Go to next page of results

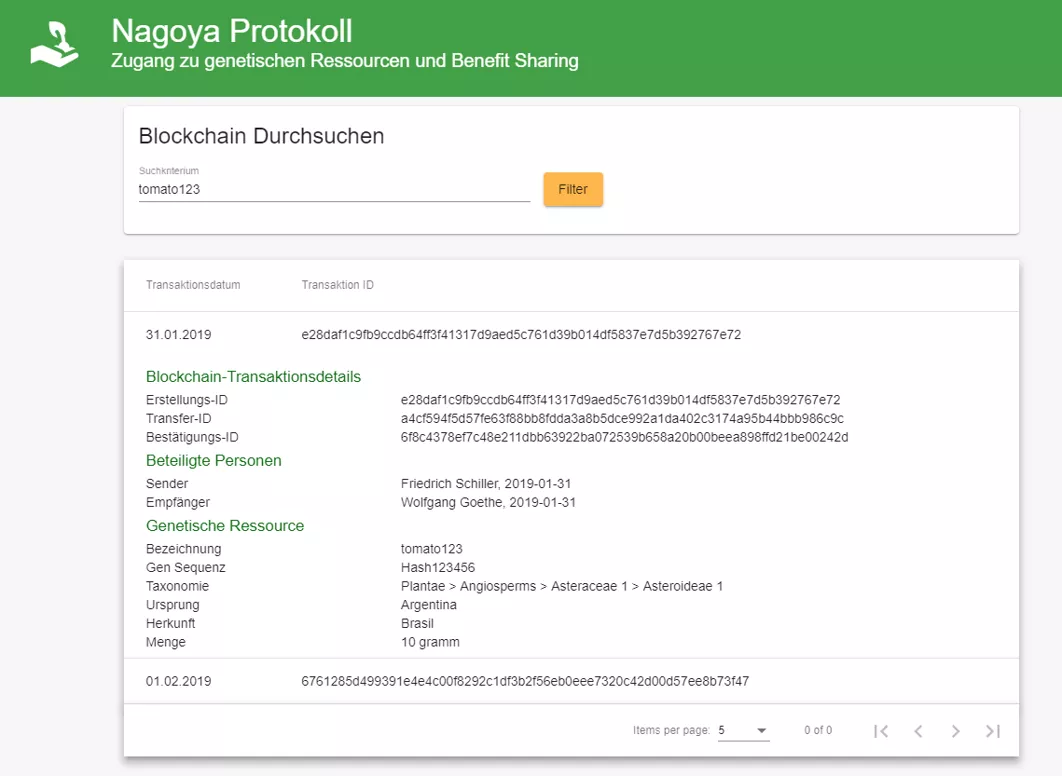pos(955,731)
